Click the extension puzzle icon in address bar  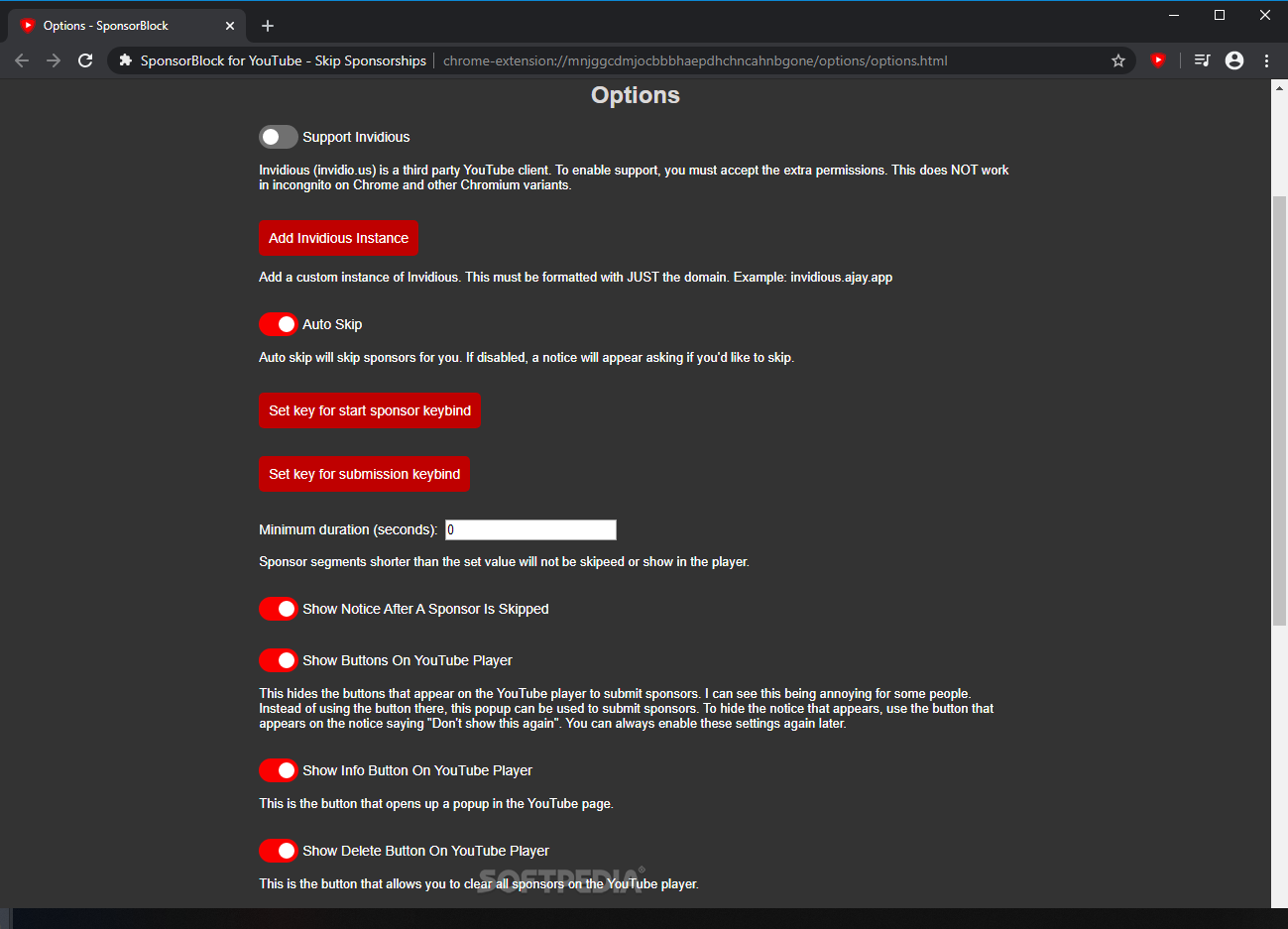[125, 60]
